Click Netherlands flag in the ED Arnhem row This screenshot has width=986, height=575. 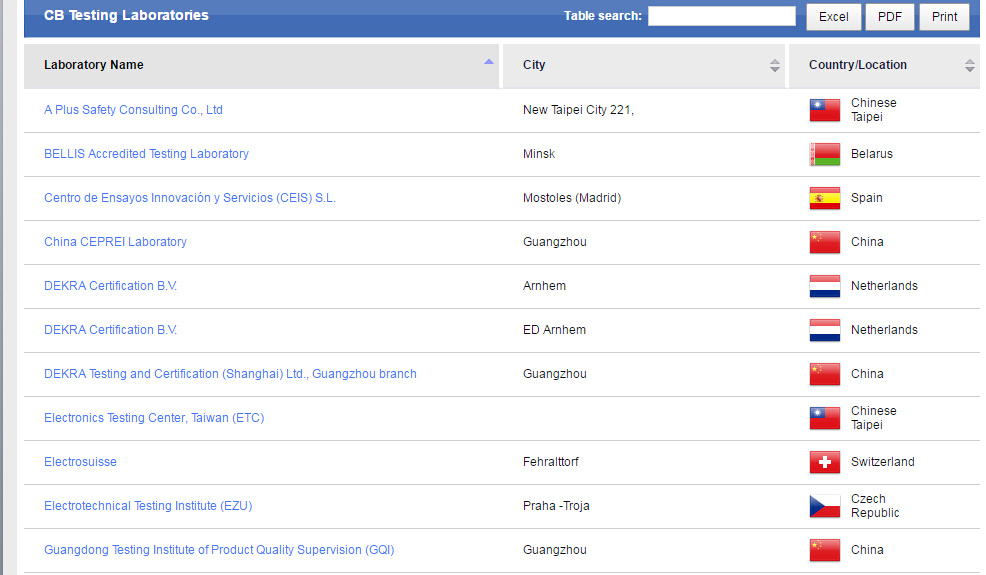(x=824, y=330)
